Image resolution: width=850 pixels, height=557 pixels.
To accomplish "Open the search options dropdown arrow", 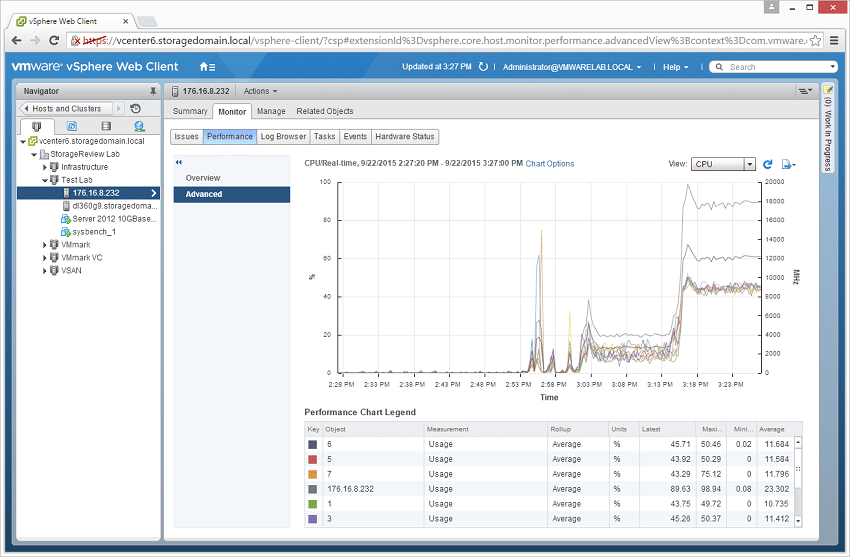I will 833,67.
